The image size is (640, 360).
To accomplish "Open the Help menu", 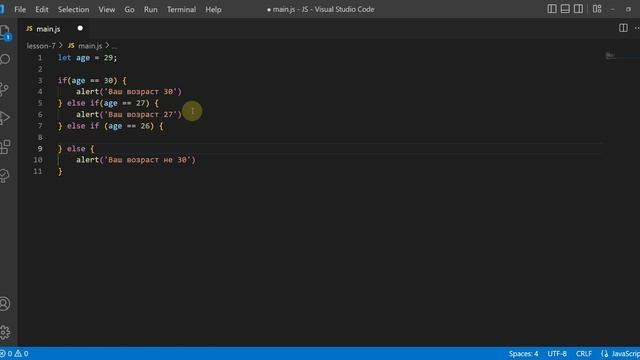I will pos(213,9).
